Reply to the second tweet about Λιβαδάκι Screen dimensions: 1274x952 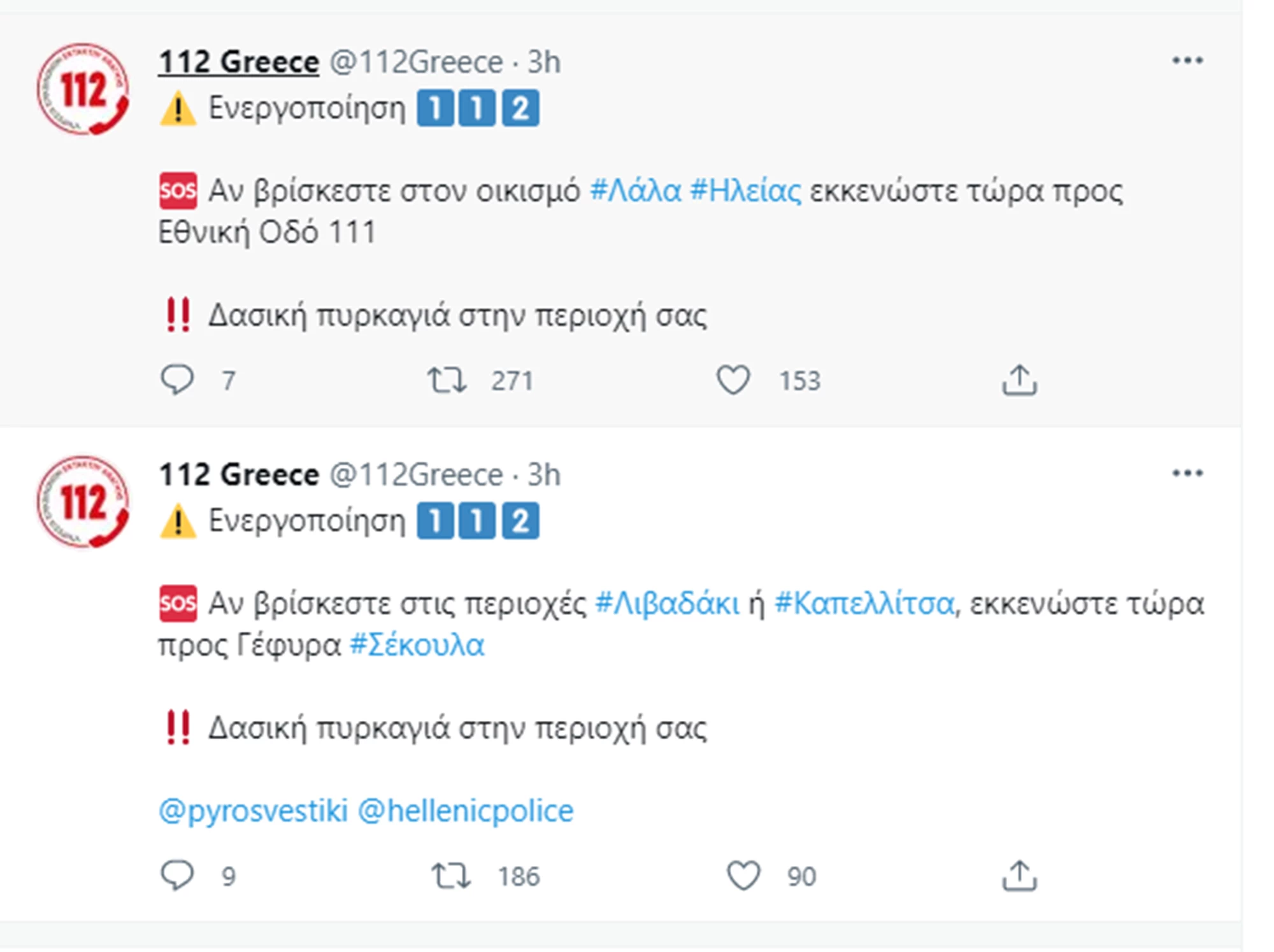point(177,876)
